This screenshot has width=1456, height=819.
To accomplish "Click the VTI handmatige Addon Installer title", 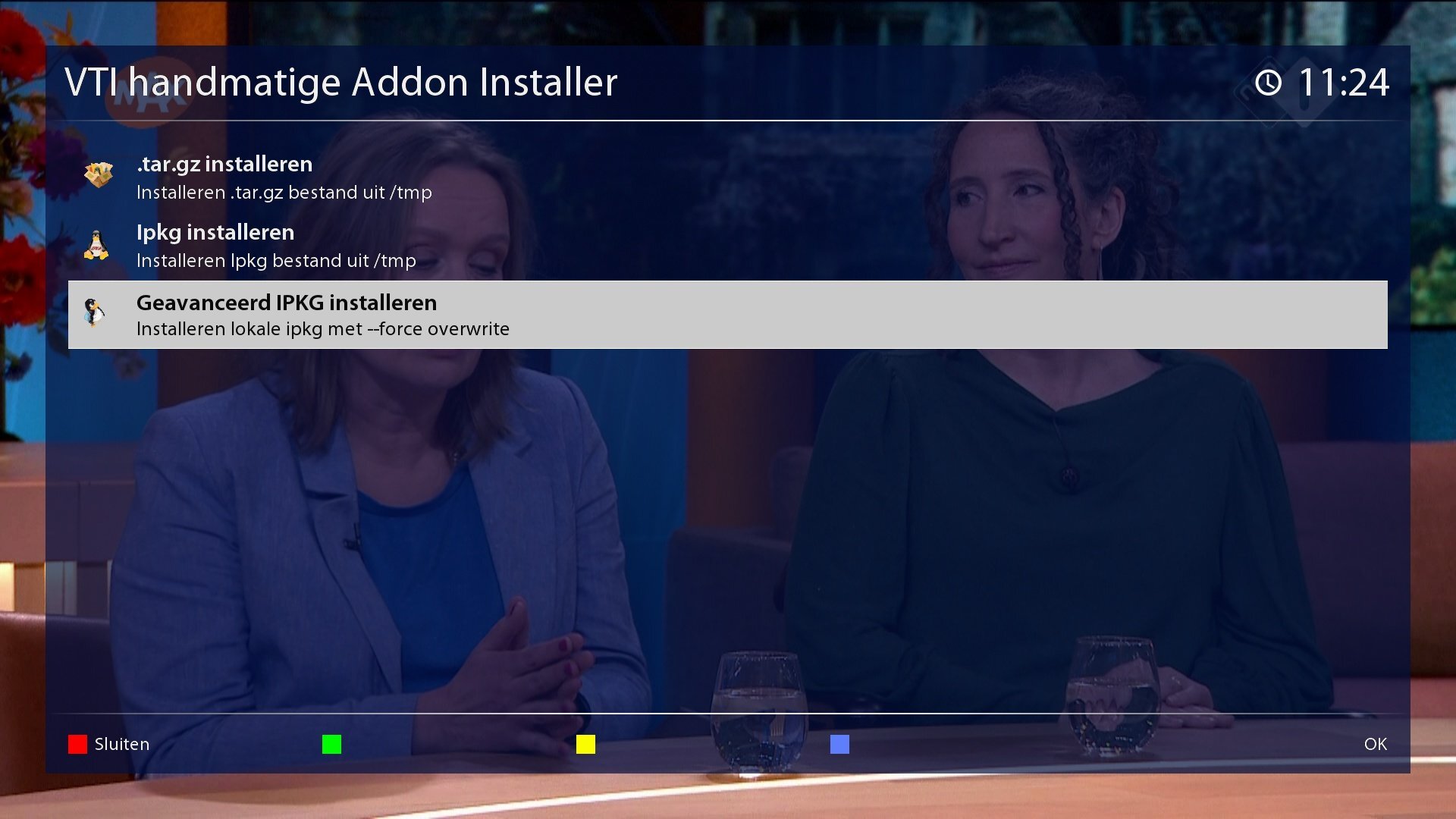I will [x=341, y=82].
